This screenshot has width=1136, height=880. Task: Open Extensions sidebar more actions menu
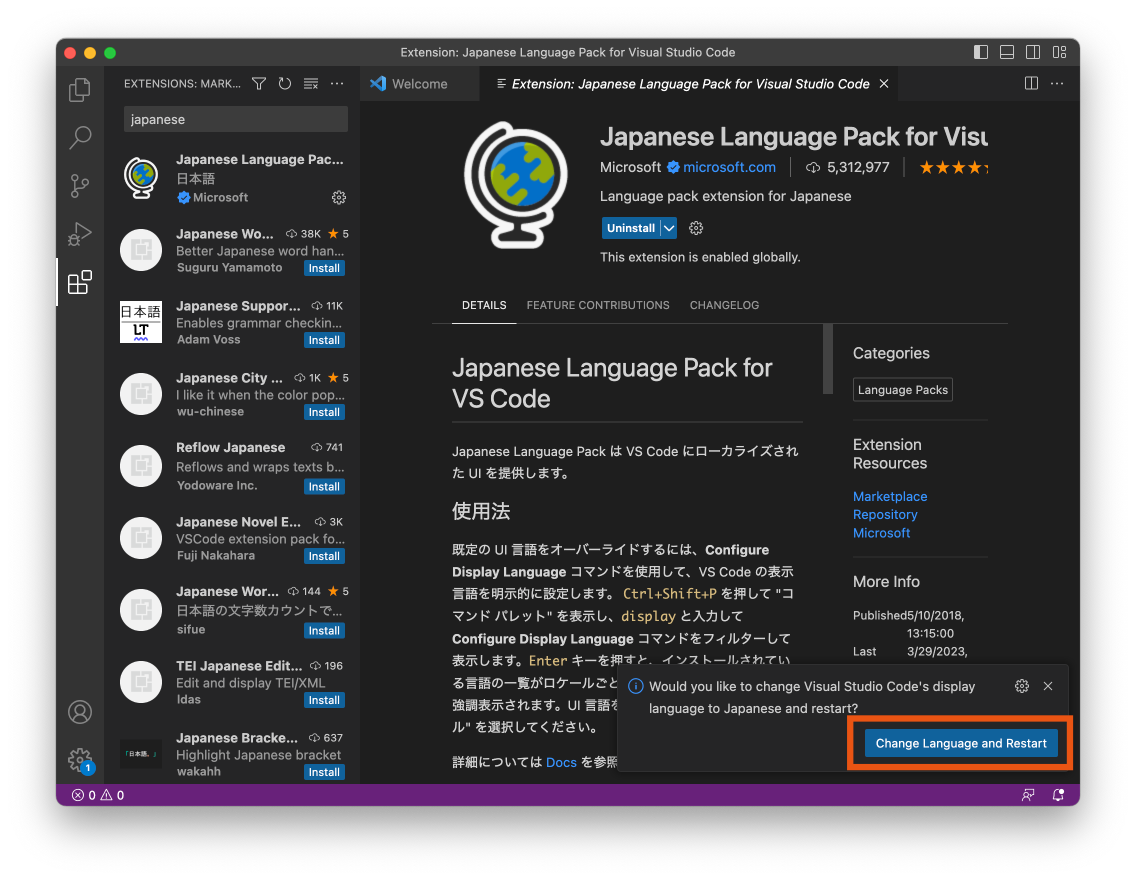click(337, 84)
